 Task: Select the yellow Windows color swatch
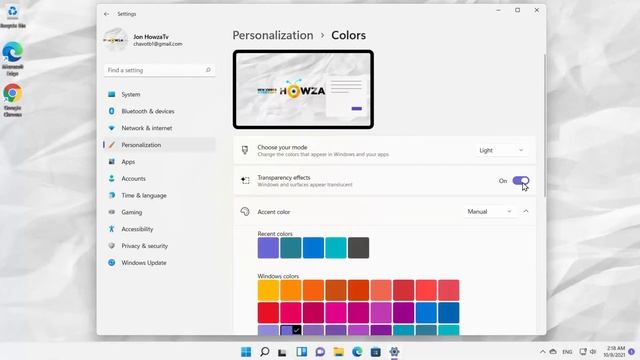point(268,290)
